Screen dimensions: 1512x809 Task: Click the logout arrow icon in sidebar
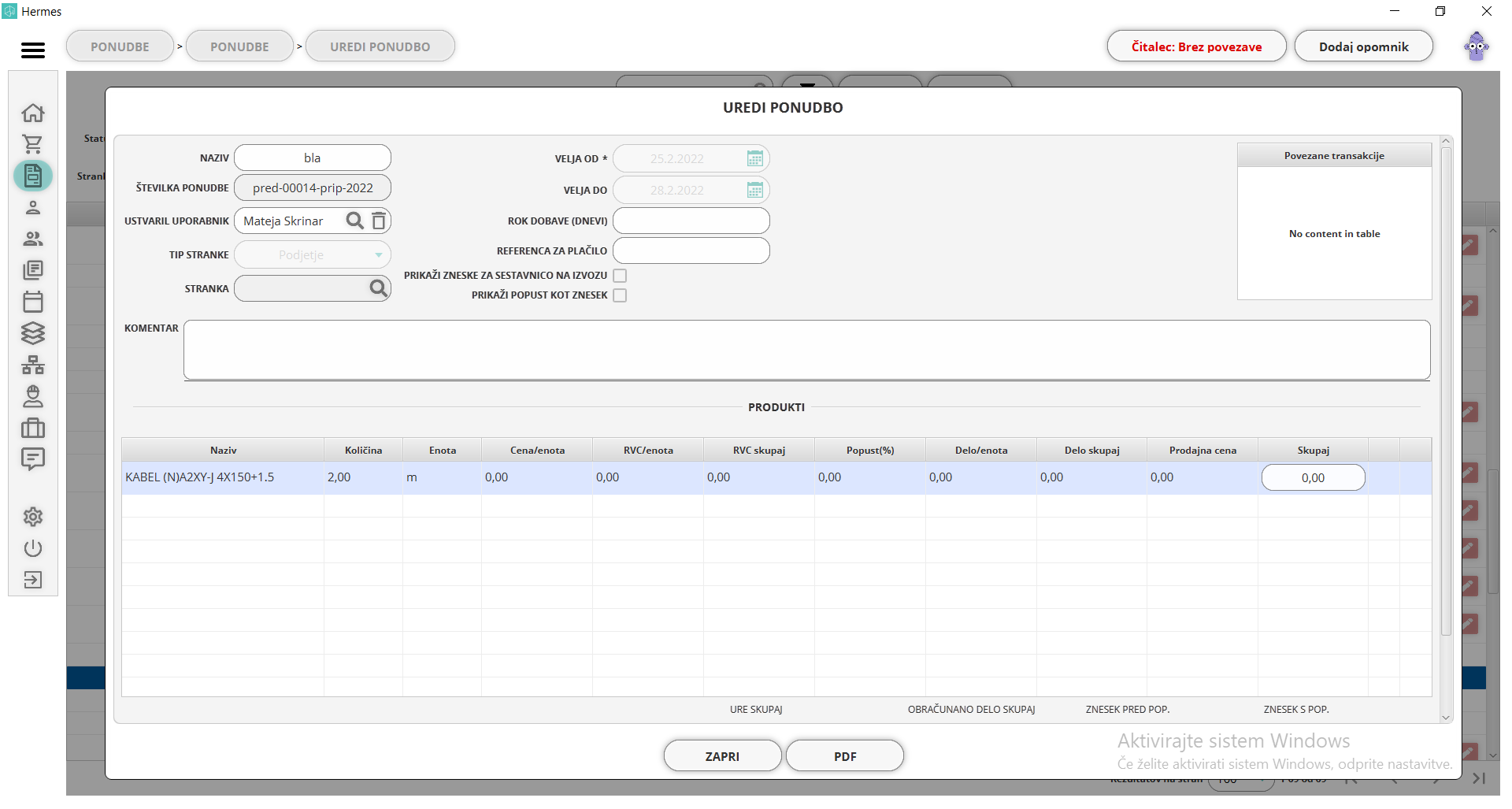(32, 580)
